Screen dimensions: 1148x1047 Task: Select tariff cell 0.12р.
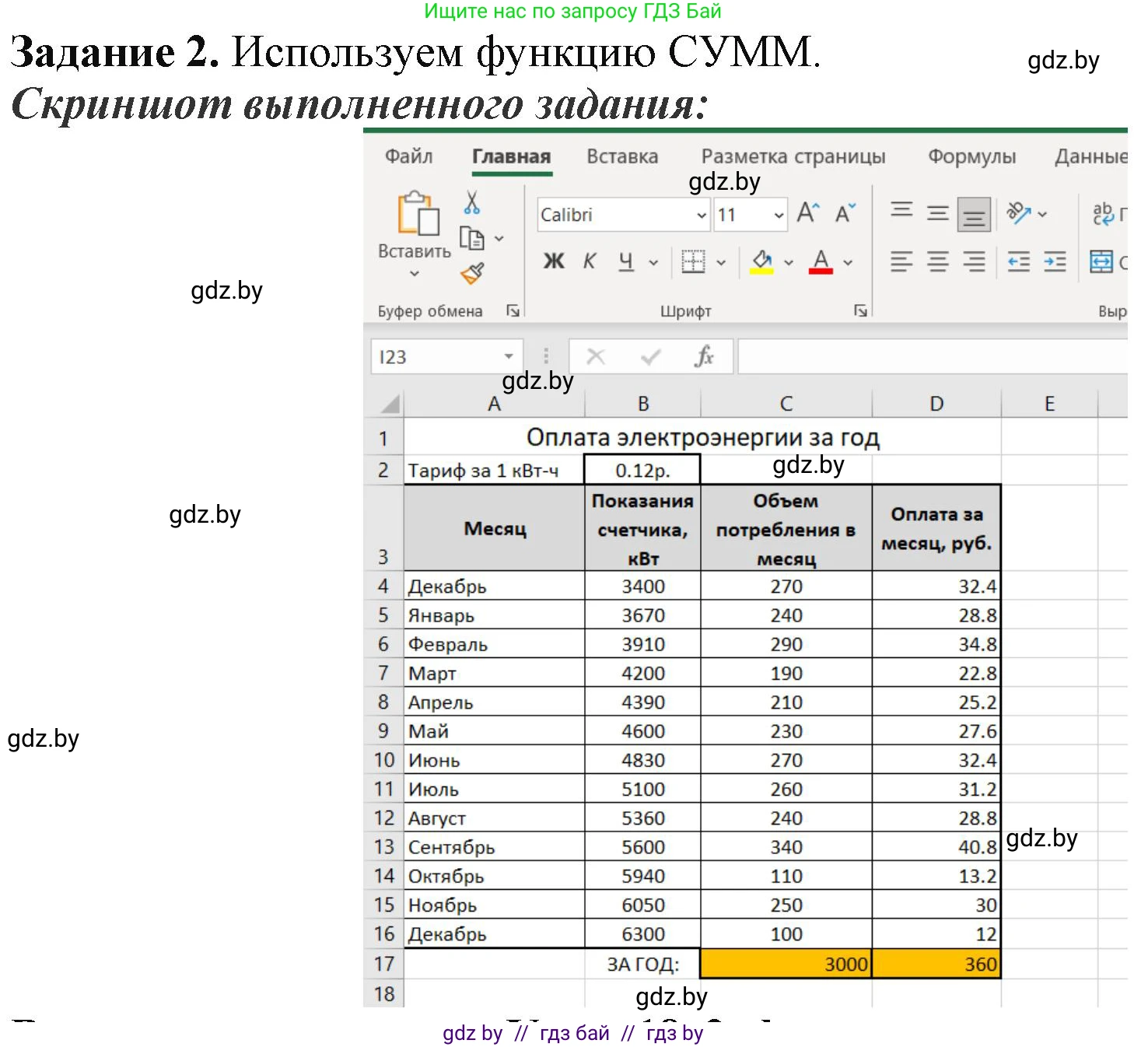tap(642, 470)
